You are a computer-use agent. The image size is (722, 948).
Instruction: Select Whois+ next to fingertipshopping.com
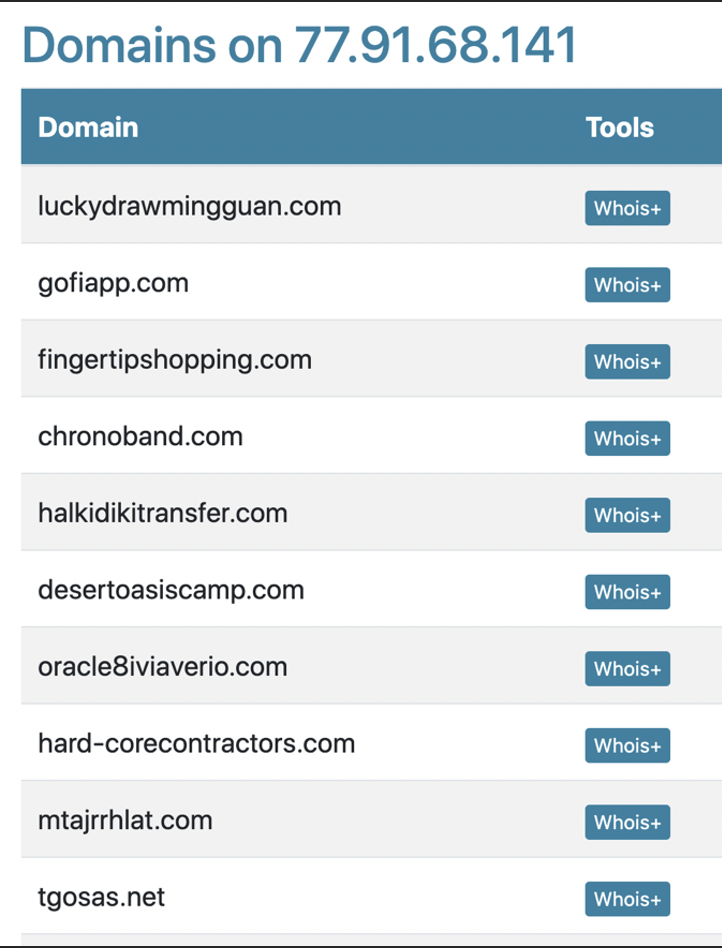click(627, 362)
